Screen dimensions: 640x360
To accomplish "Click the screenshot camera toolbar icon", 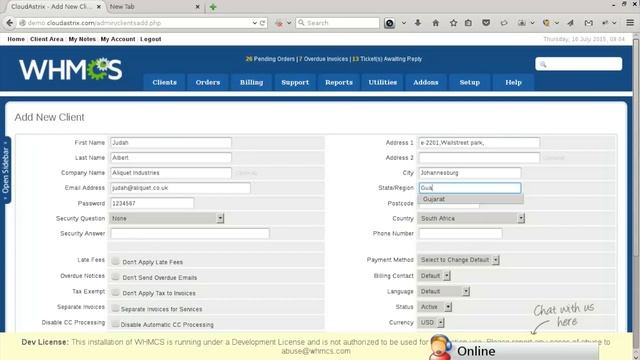I will point(522,23).
